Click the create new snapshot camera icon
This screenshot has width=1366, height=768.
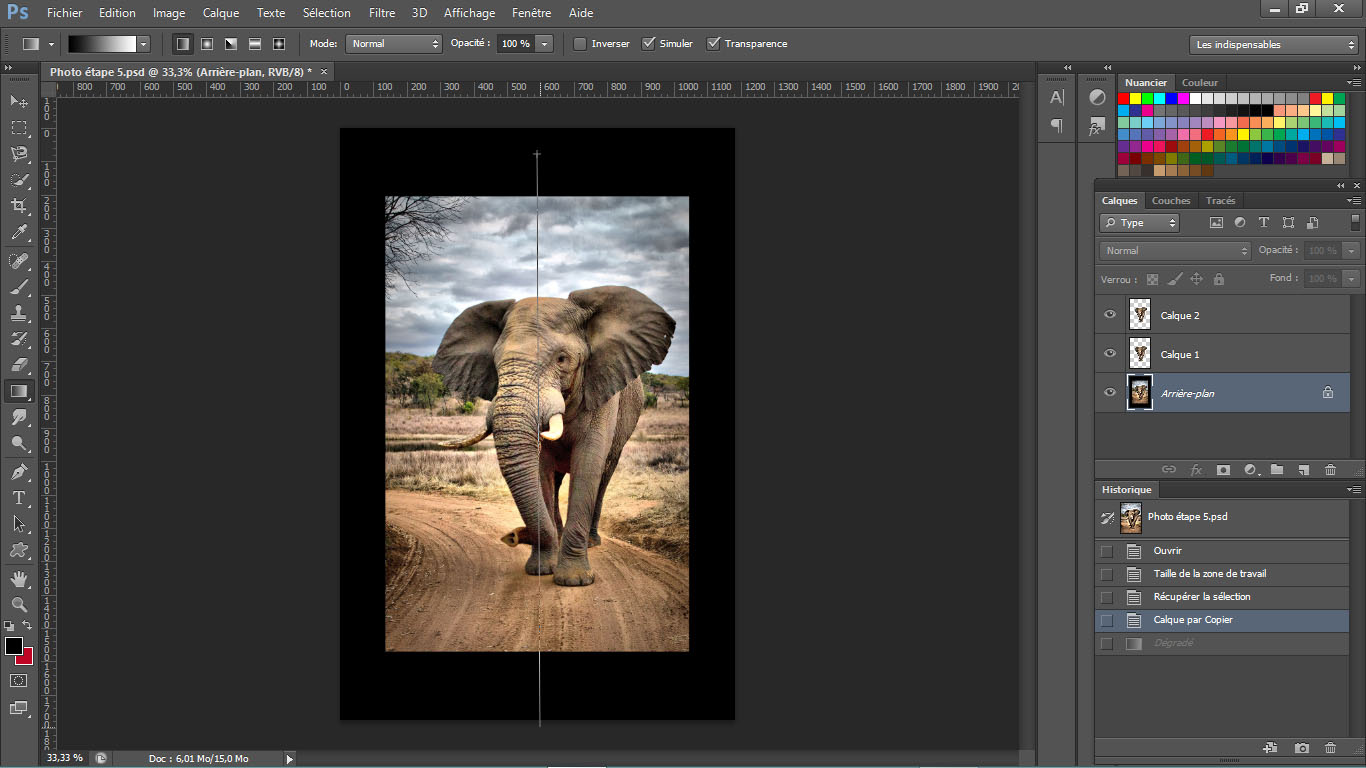tap(1302, 748)
